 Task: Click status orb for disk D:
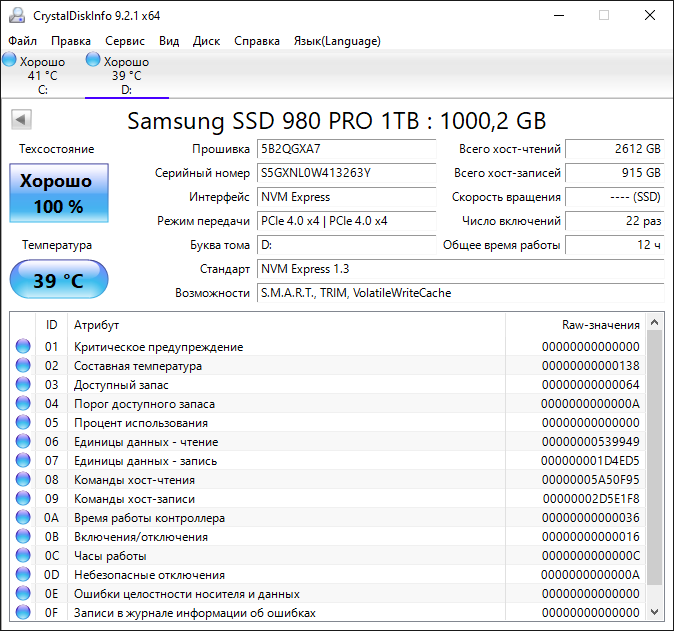coord(93,59)
